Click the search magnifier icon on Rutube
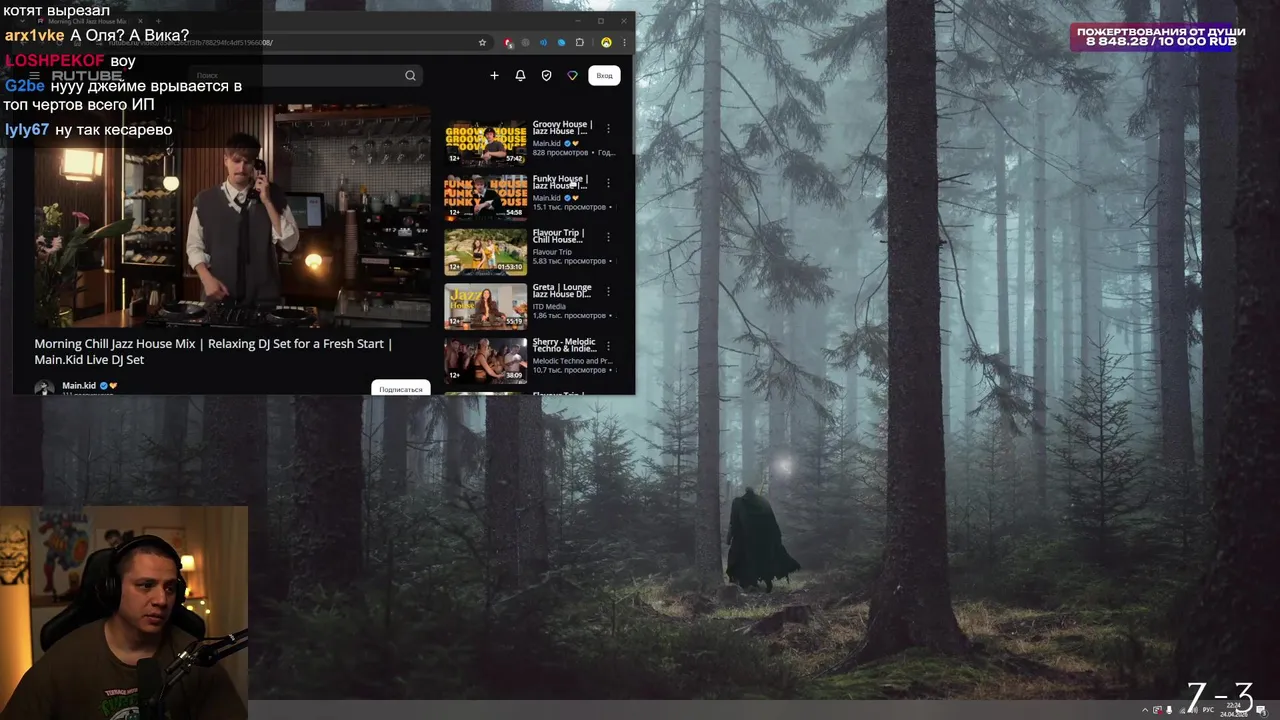 (410, 75)
